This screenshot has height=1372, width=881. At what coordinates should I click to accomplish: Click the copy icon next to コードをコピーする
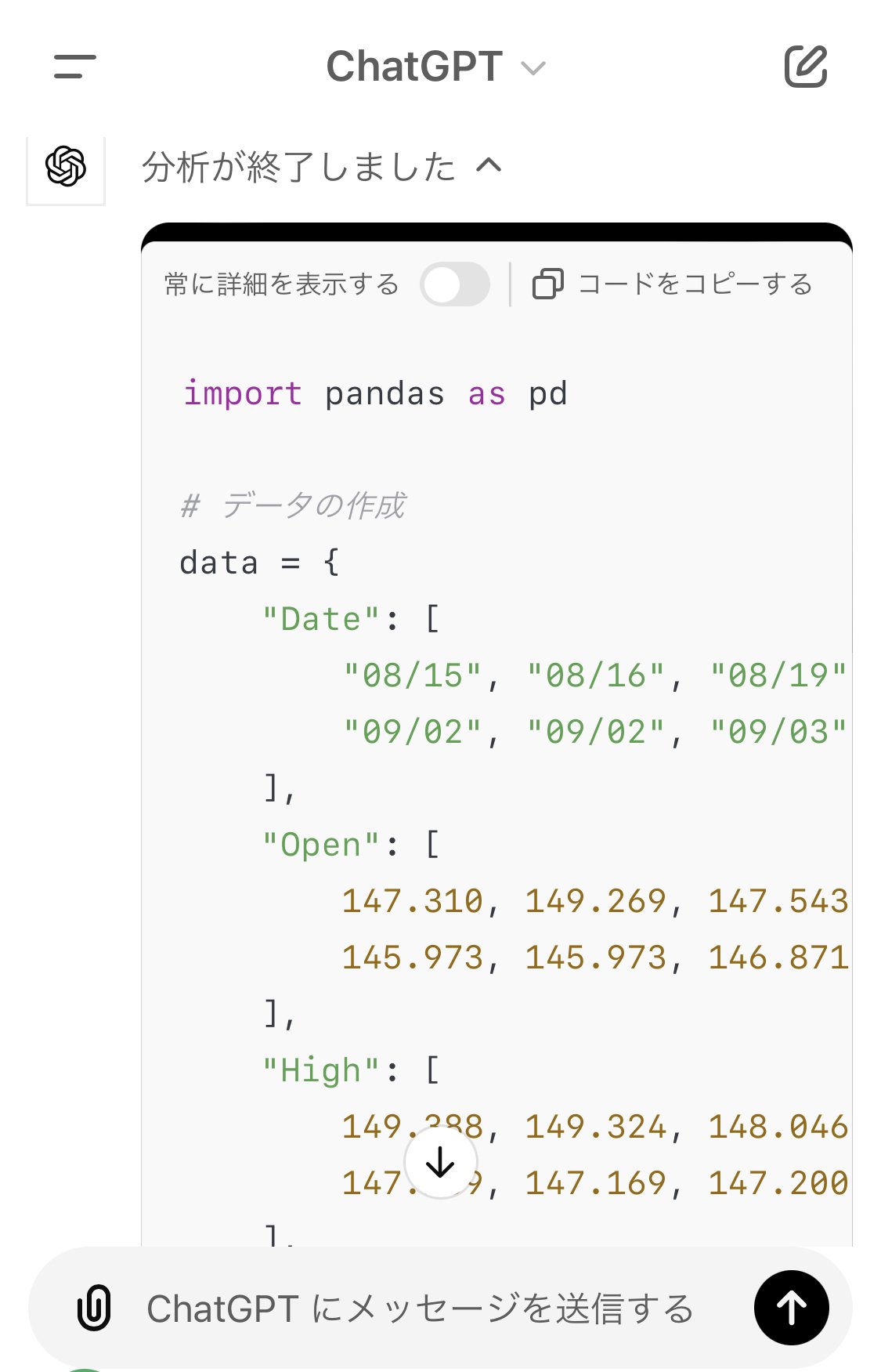(548, 284)
